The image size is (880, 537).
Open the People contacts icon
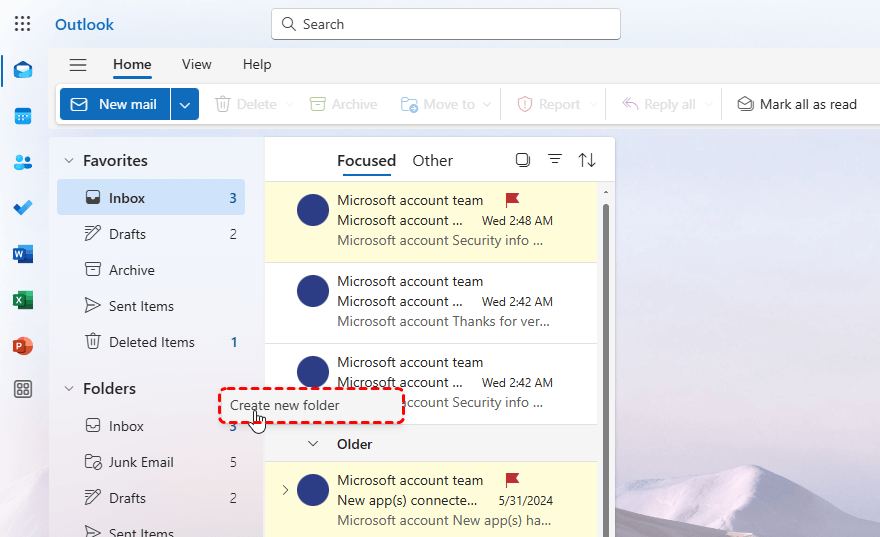pyautogui.click(x=23, y=162)
